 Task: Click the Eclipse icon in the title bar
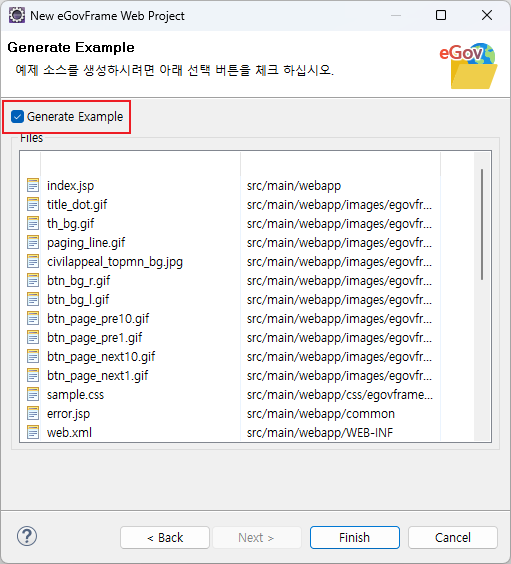click(x=17, y=15)
